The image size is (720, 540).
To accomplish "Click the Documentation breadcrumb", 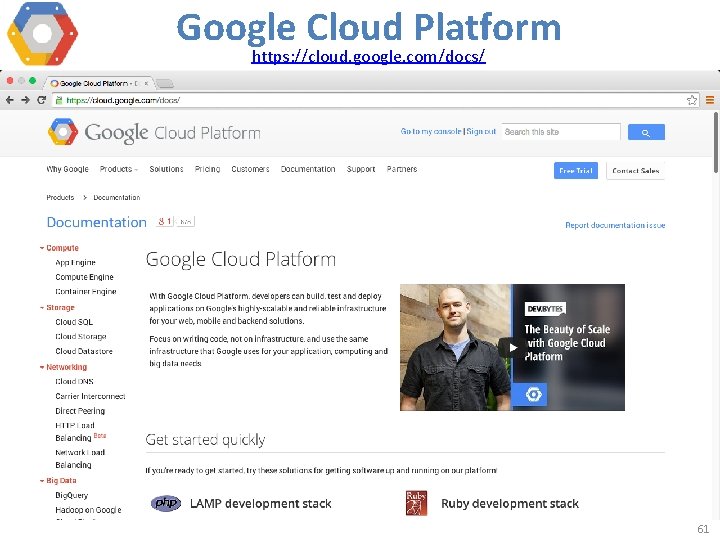I will coord(117,197).
